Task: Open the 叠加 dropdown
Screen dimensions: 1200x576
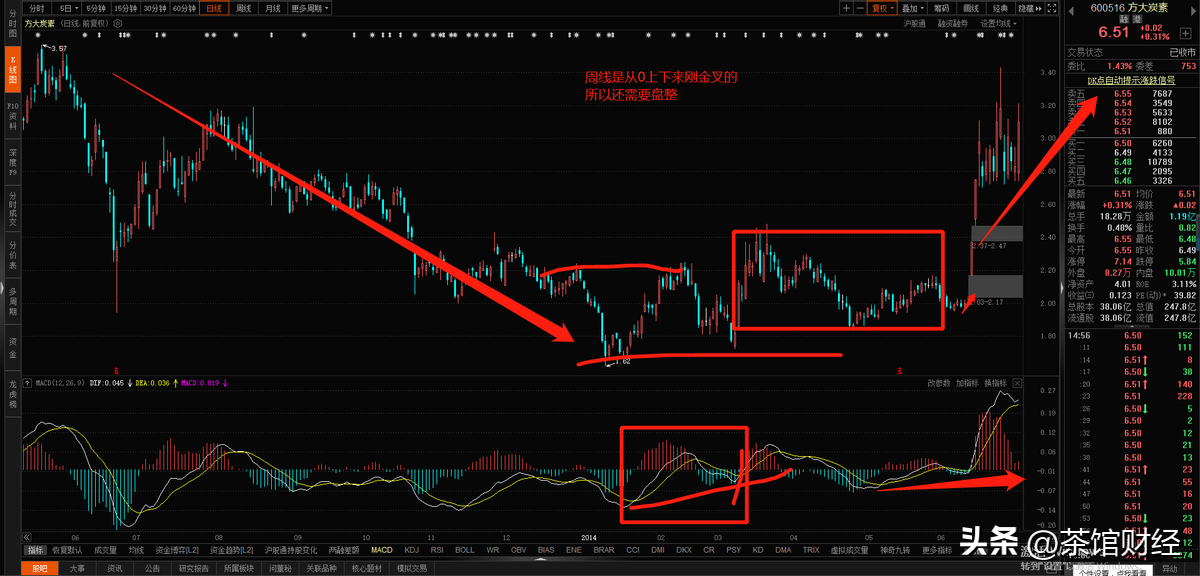Action: 912,8
